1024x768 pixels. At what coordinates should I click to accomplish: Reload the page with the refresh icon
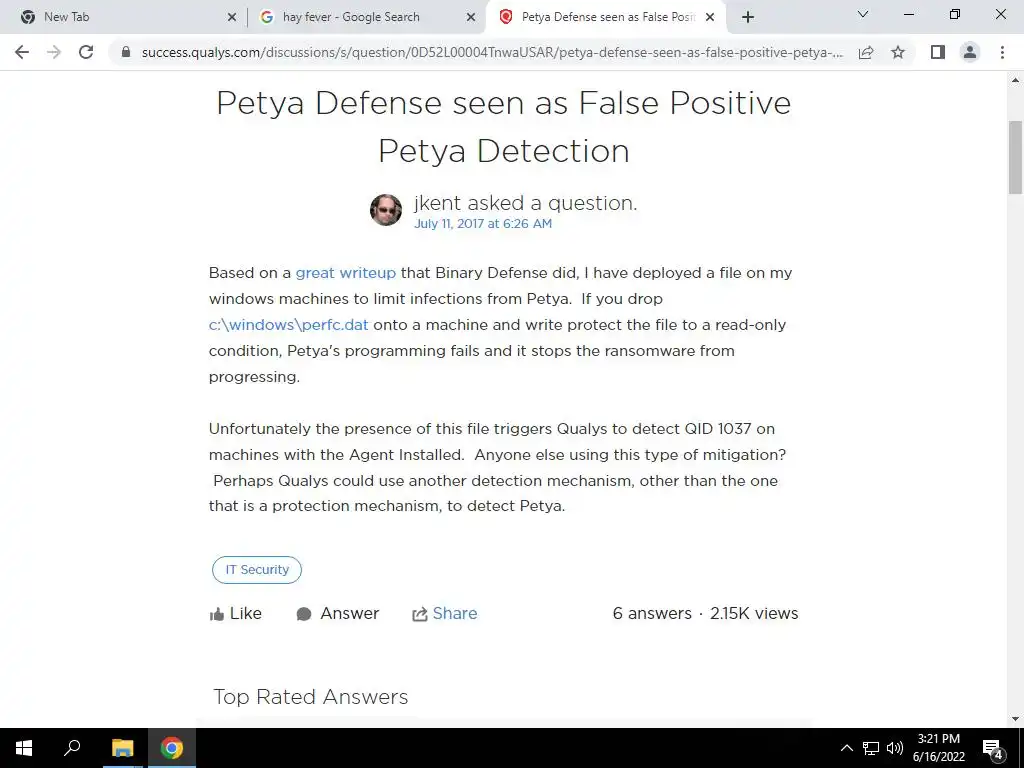(x=86, y=52)
